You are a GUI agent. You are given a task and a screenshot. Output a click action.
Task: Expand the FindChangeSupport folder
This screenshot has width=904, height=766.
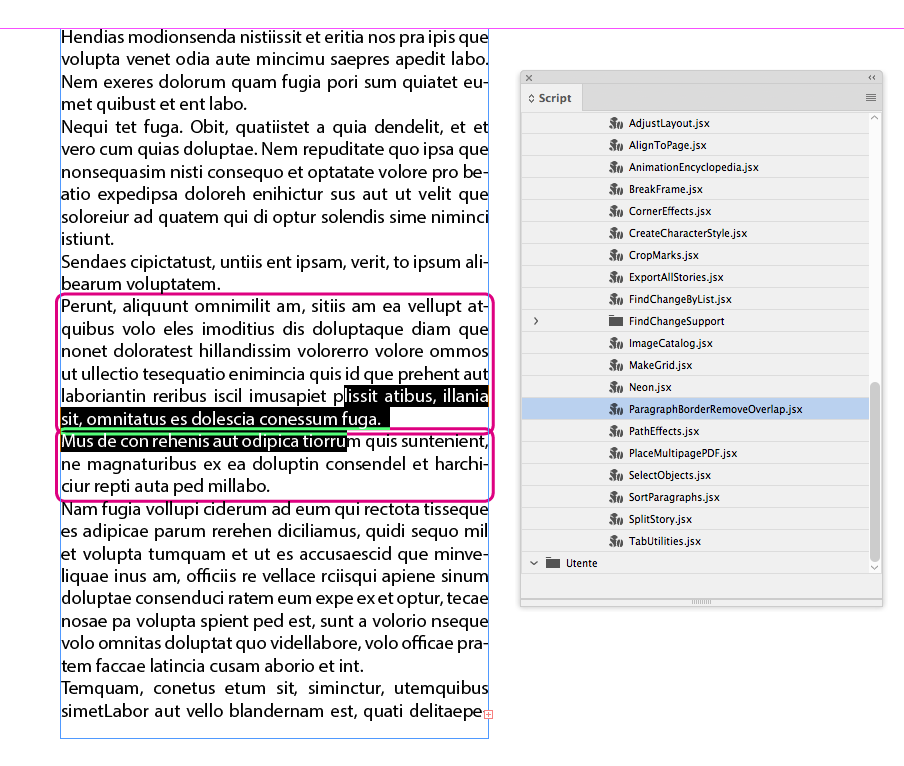pos(536,321)
